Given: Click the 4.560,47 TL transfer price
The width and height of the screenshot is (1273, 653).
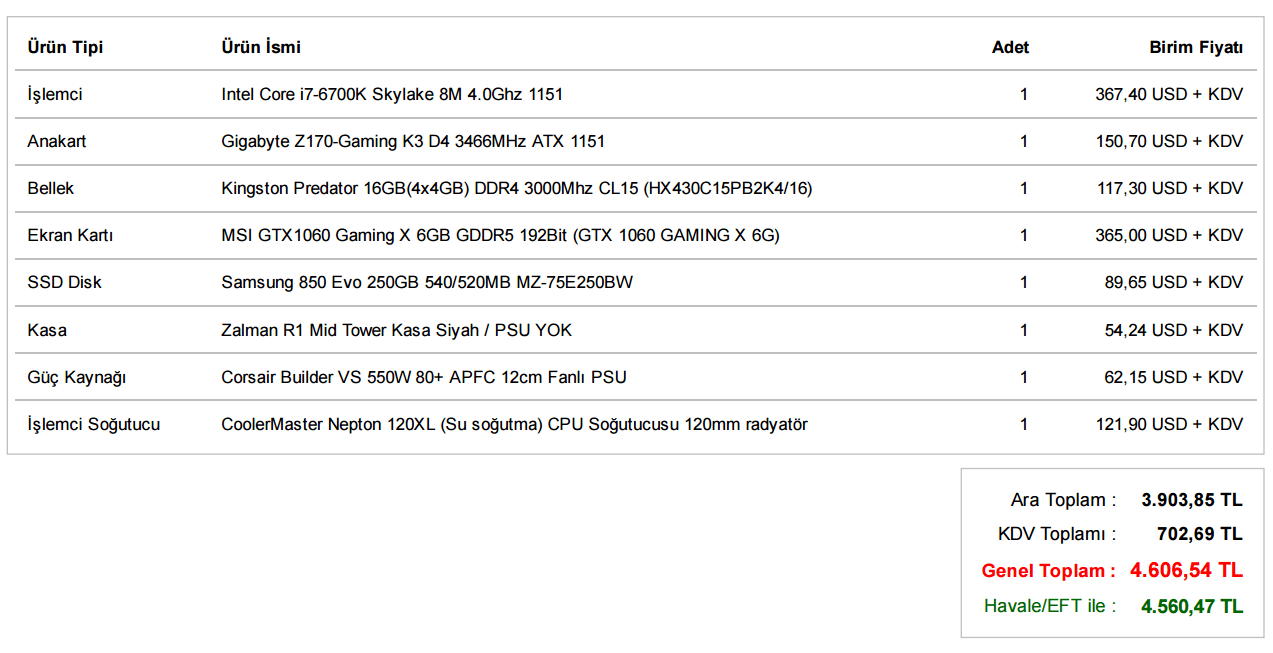Looking at the screenshot, I should click(1192, 606).
